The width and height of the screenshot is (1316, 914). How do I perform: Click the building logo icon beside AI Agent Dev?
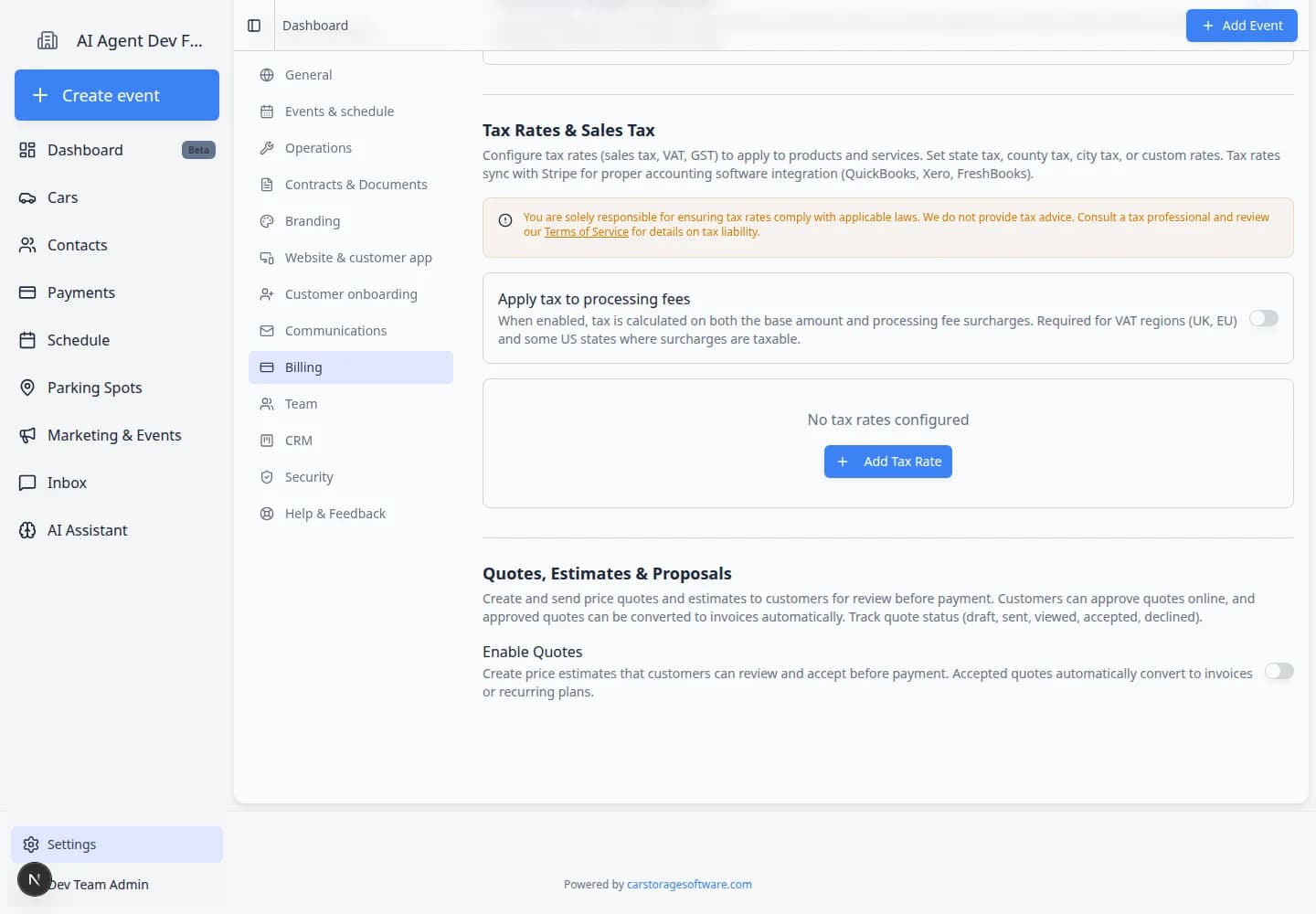(48, 40)
